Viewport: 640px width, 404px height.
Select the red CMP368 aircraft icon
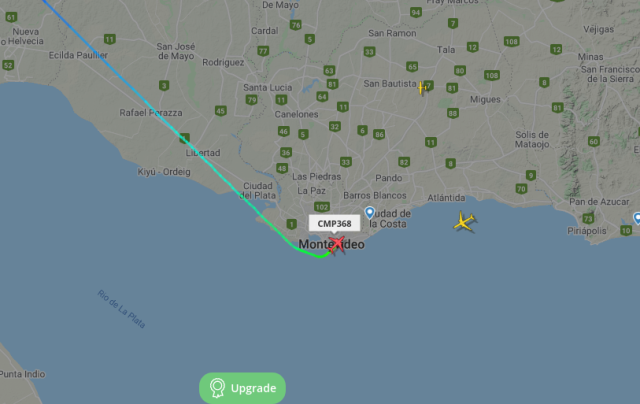pyautogui.click(x=337, y=244)
